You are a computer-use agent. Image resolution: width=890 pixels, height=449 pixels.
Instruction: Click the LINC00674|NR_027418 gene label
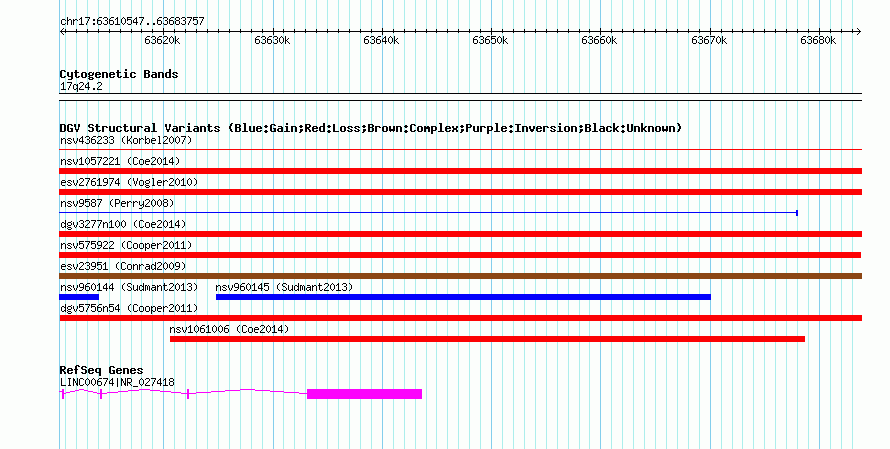click(117, 383)
